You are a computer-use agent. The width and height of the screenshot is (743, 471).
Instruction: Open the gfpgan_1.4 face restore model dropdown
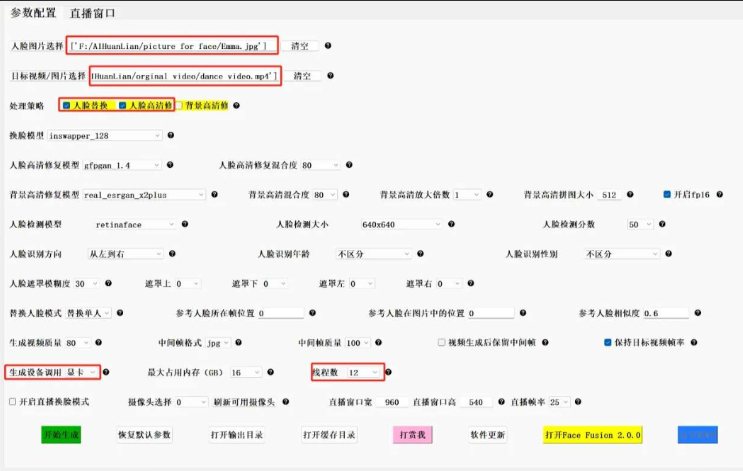point(122,165)
